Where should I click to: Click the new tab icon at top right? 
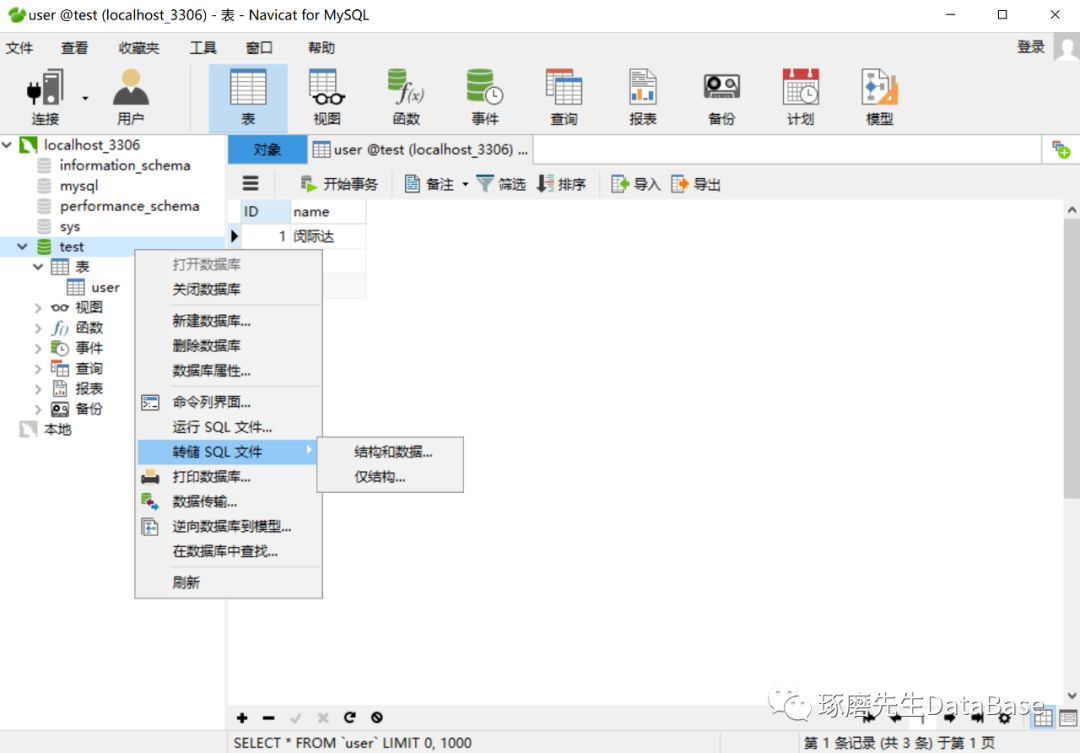(x=1061, y=149)
